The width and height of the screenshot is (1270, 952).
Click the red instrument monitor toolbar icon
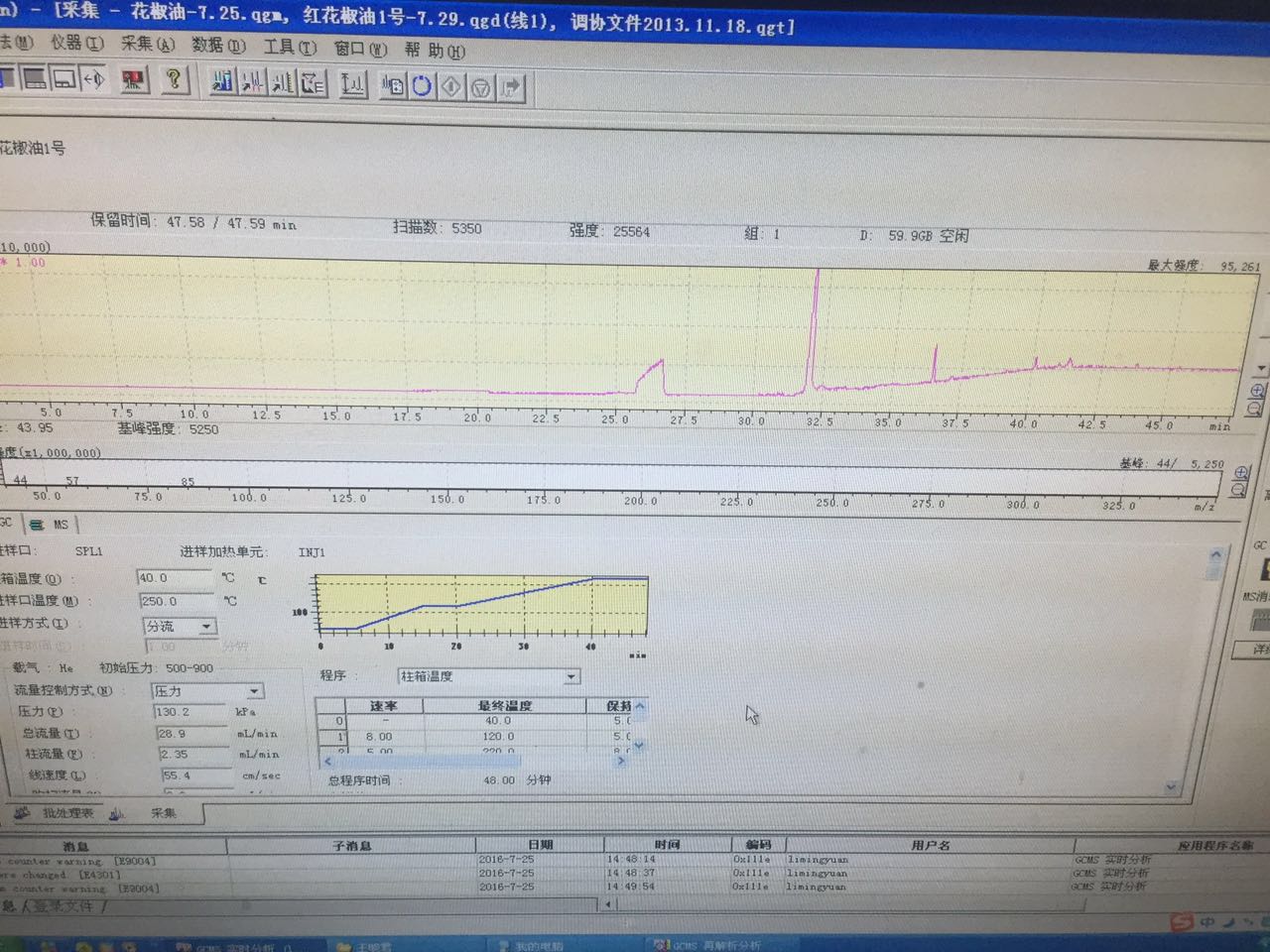click(133, 79)
